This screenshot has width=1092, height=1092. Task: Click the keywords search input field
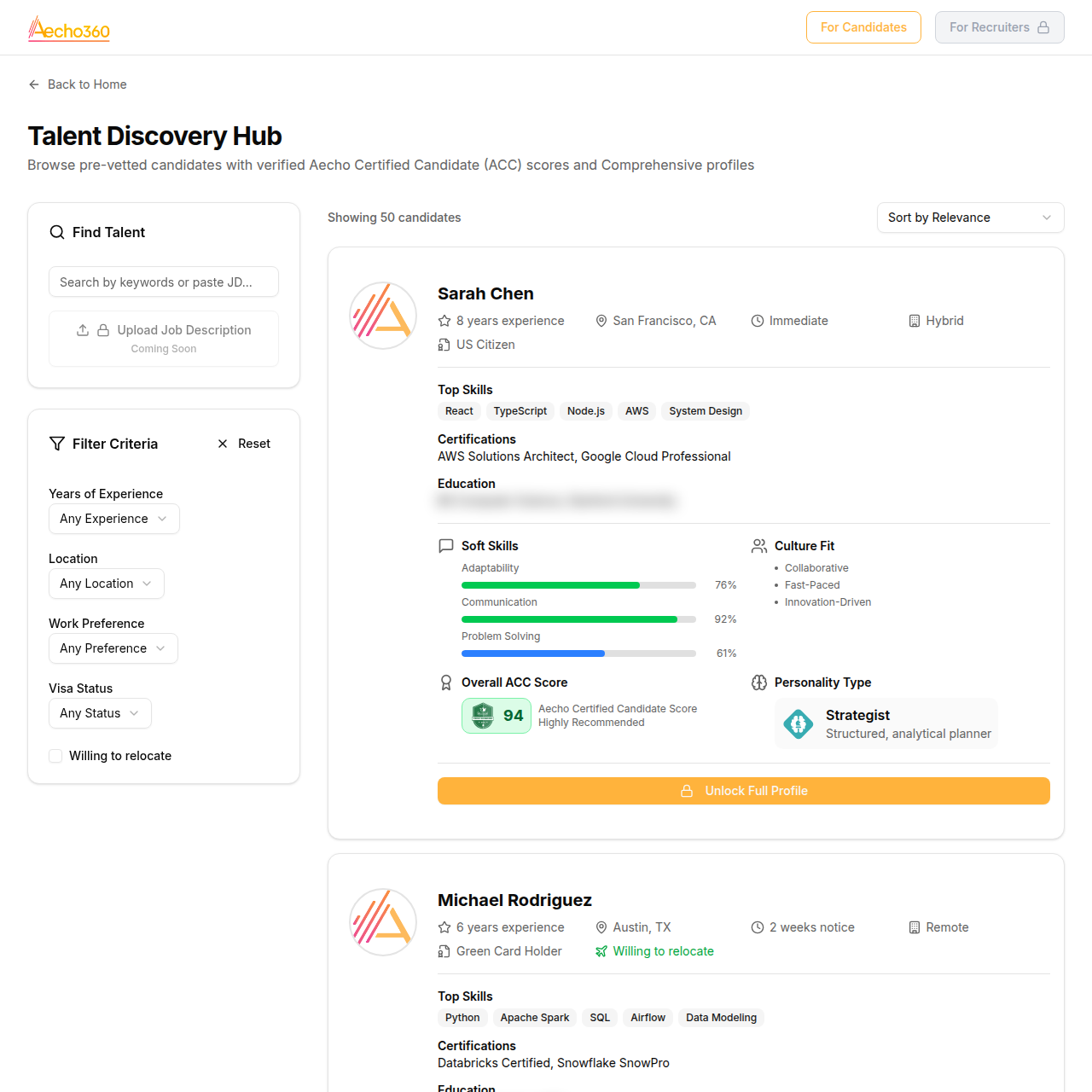pyautogui.click(x=164, y=282)
